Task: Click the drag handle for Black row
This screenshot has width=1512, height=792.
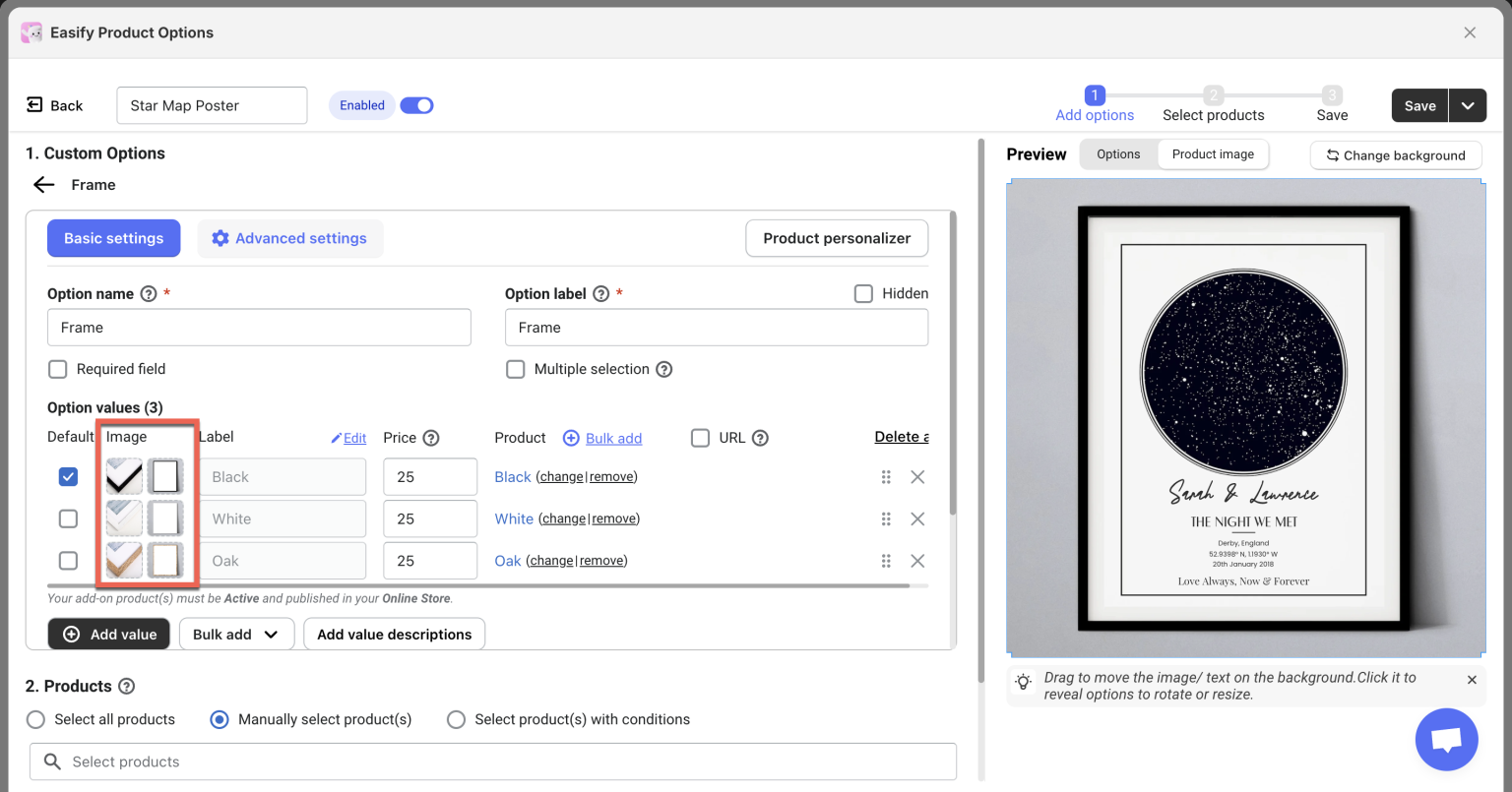Action: pos(886,477)
